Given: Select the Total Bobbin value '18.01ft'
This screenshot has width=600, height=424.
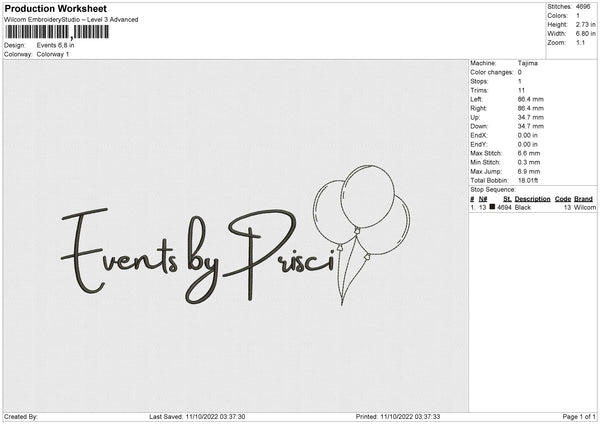Looking at the screenshot, I should [528, 180].
